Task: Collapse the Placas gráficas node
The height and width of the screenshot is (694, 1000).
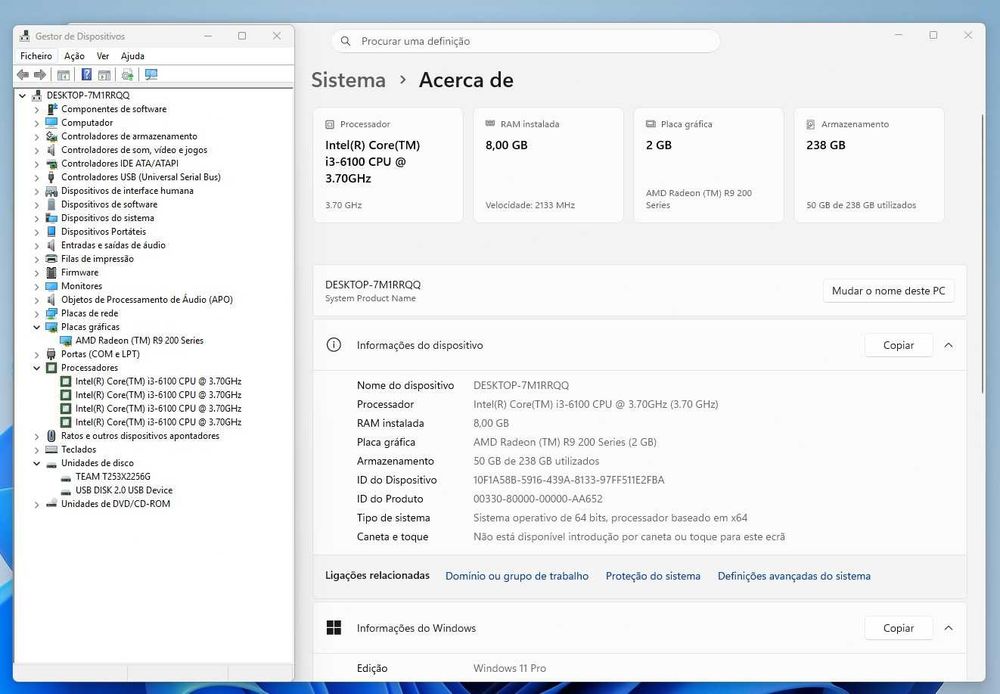Action: click(x=36, y=327)
